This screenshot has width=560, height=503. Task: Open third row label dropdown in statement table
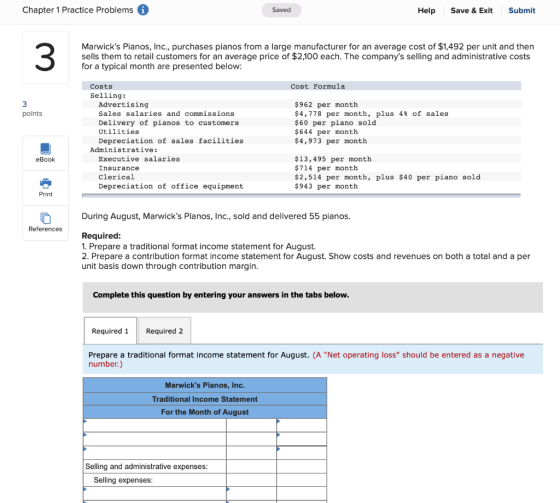click(x=155, y=453)
